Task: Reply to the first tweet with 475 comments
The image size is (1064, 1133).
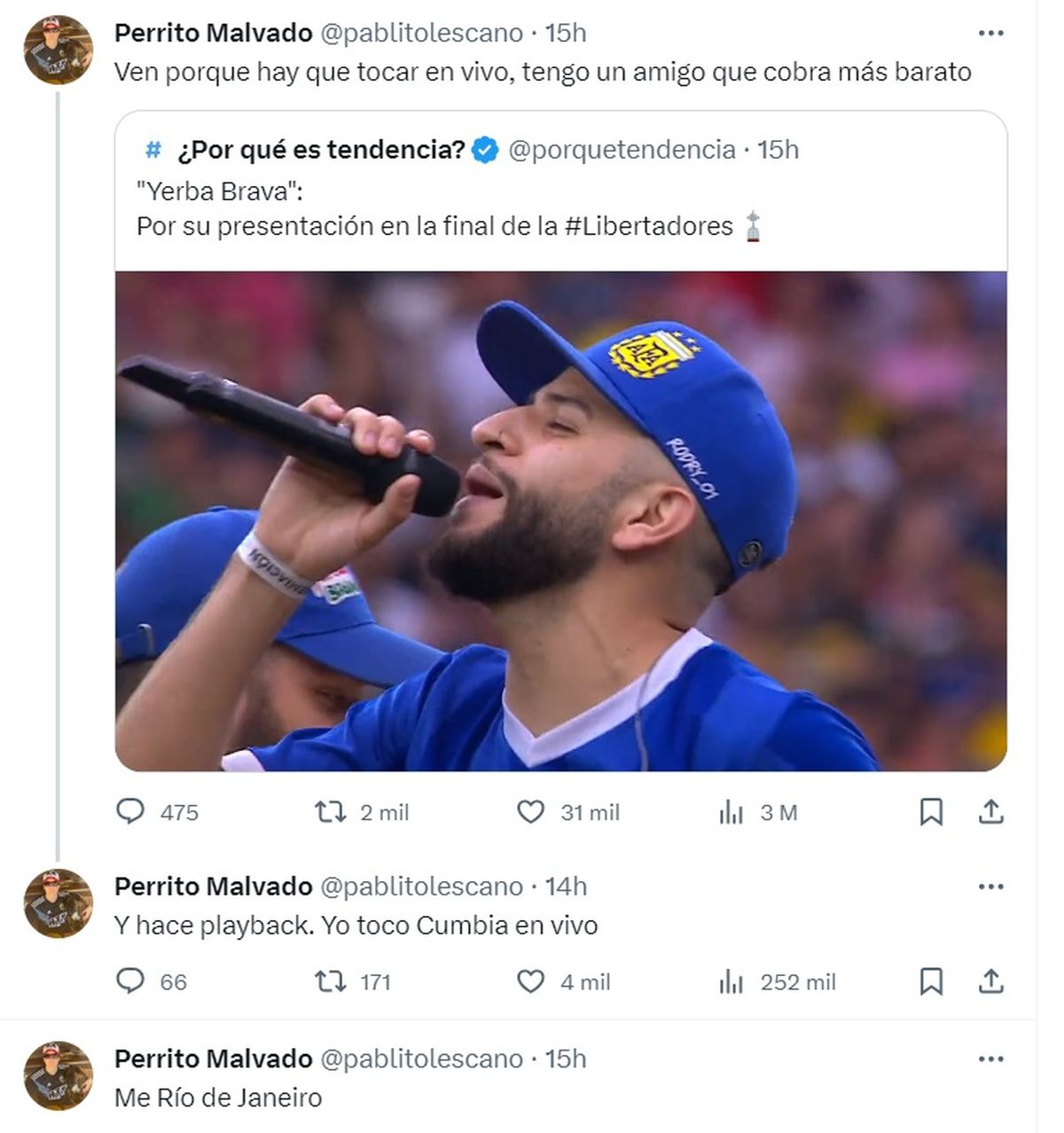Action: pos(130,811)
